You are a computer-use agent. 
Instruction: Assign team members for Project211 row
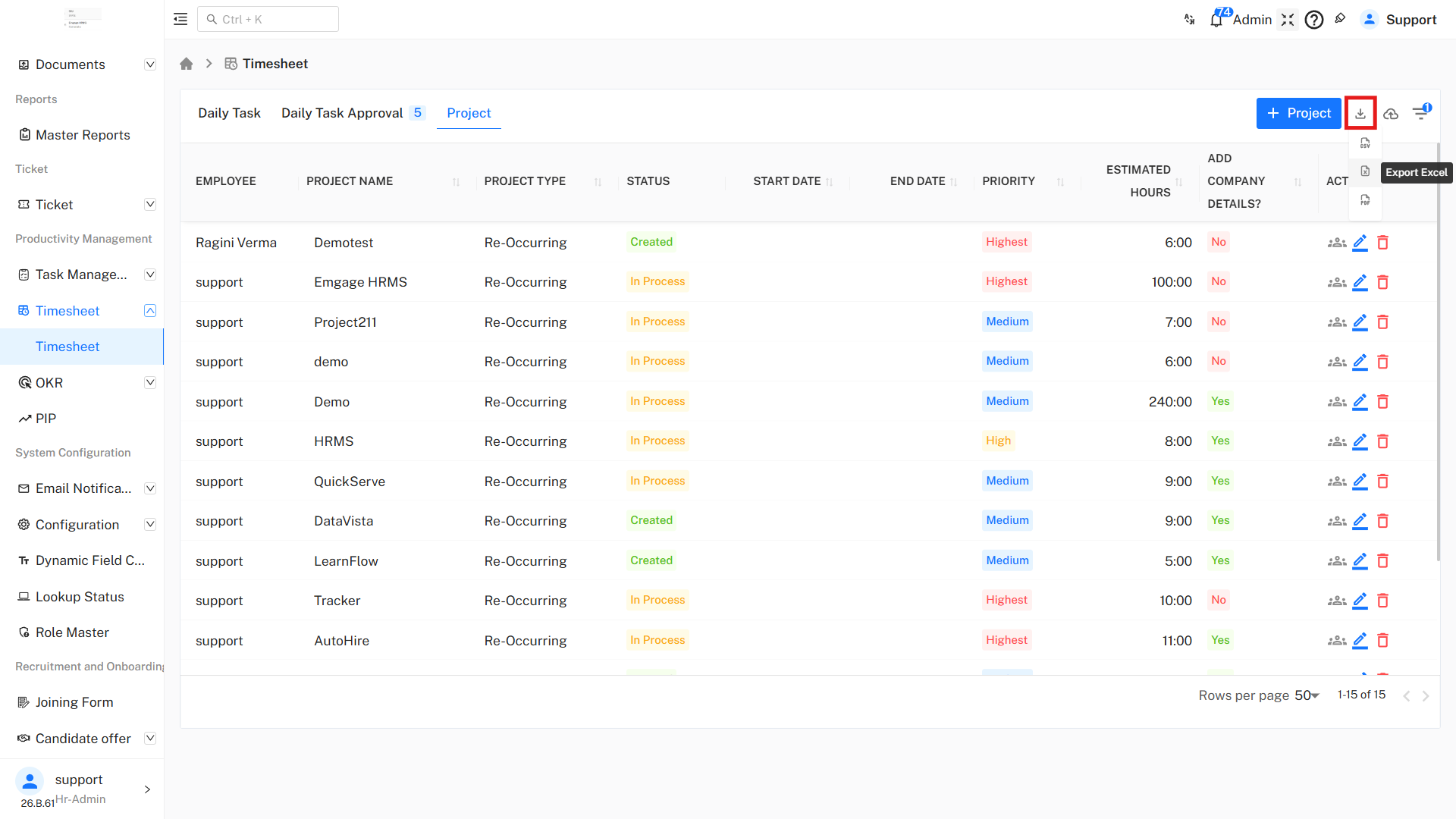[1337, 322]
